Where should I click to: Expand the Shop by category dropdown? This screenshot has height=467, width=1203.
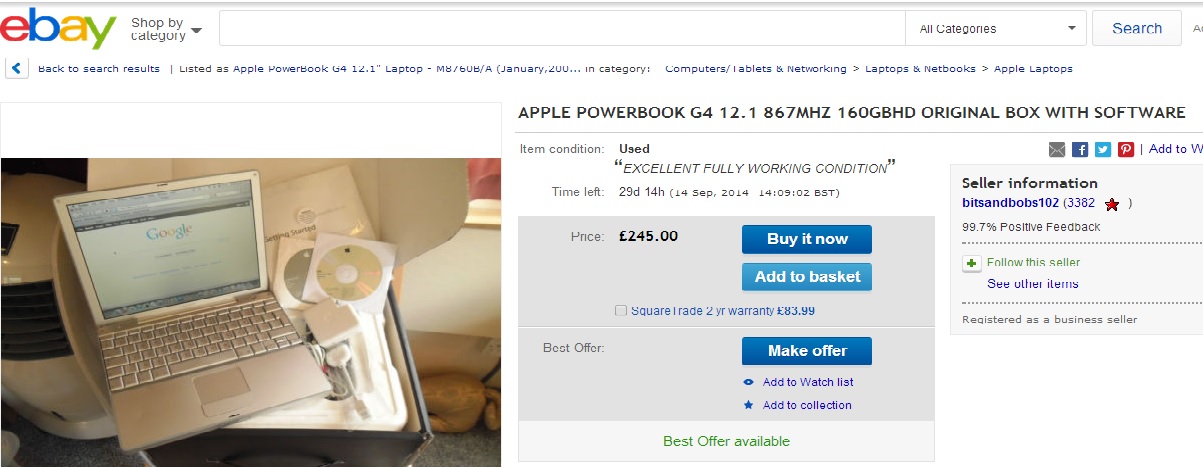166,29
